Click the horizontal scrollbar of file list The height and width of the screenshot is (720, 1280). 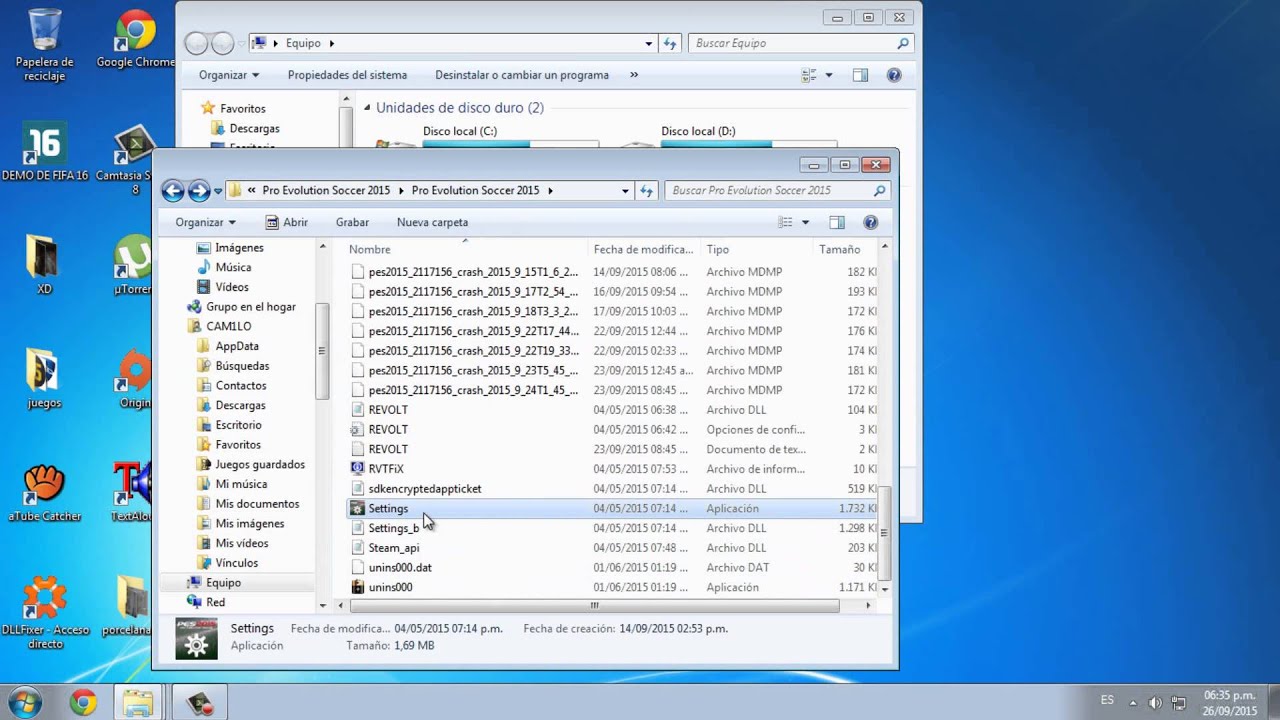pos(594,605)
